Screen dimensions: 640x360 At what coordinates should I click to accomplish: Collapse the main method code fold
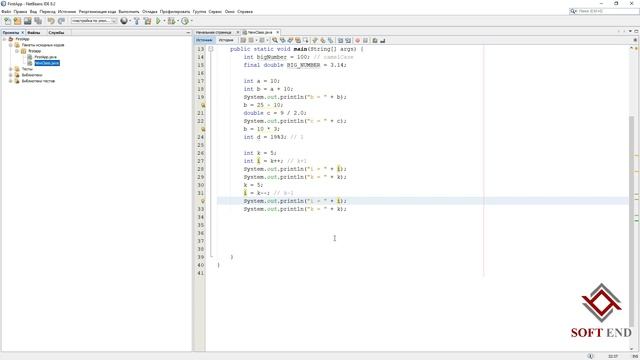pos(211,49)
